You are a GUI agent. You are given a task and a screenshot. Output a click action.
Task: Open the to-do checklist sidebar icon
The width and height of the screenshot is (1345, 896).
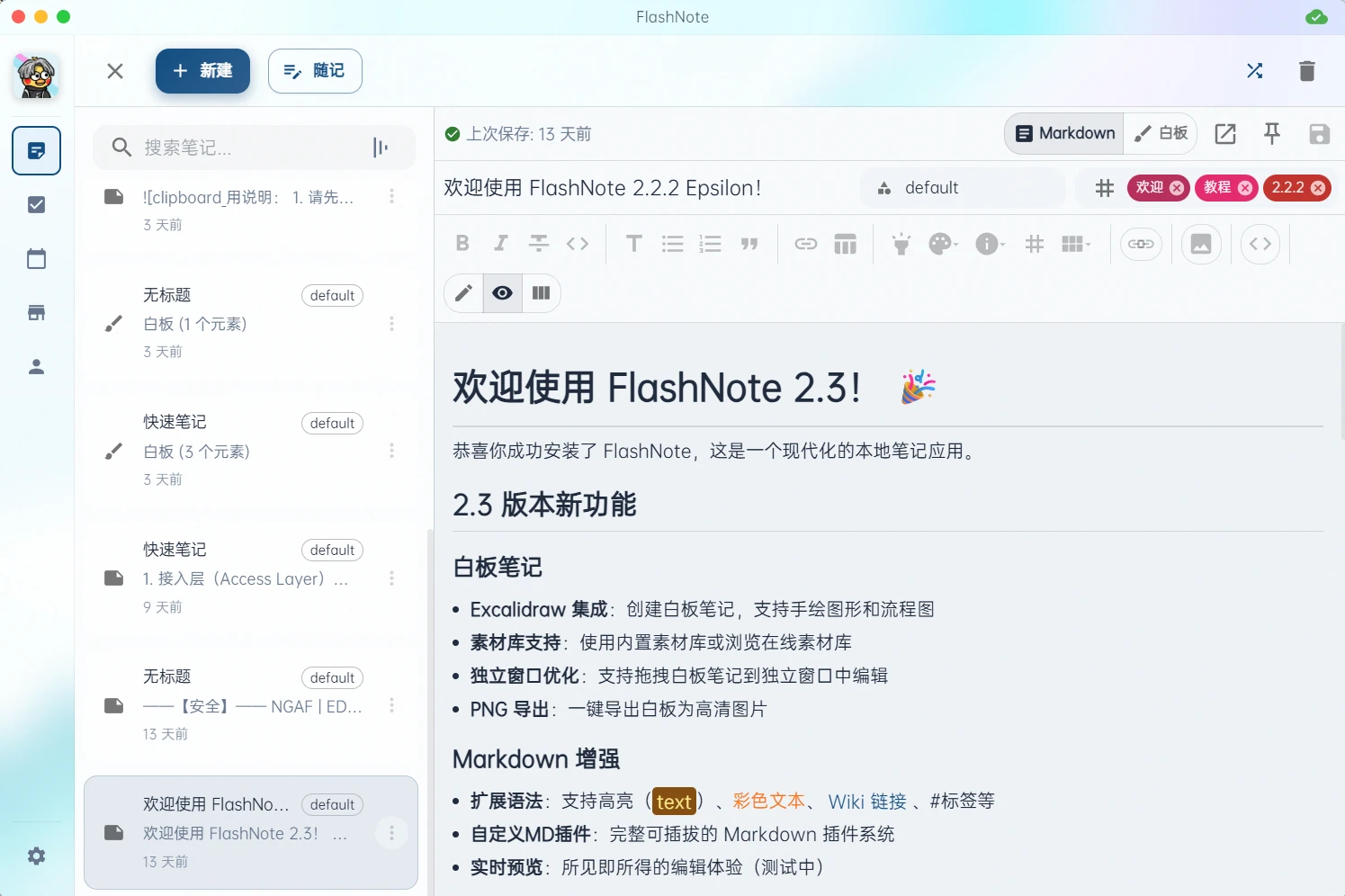36,205
